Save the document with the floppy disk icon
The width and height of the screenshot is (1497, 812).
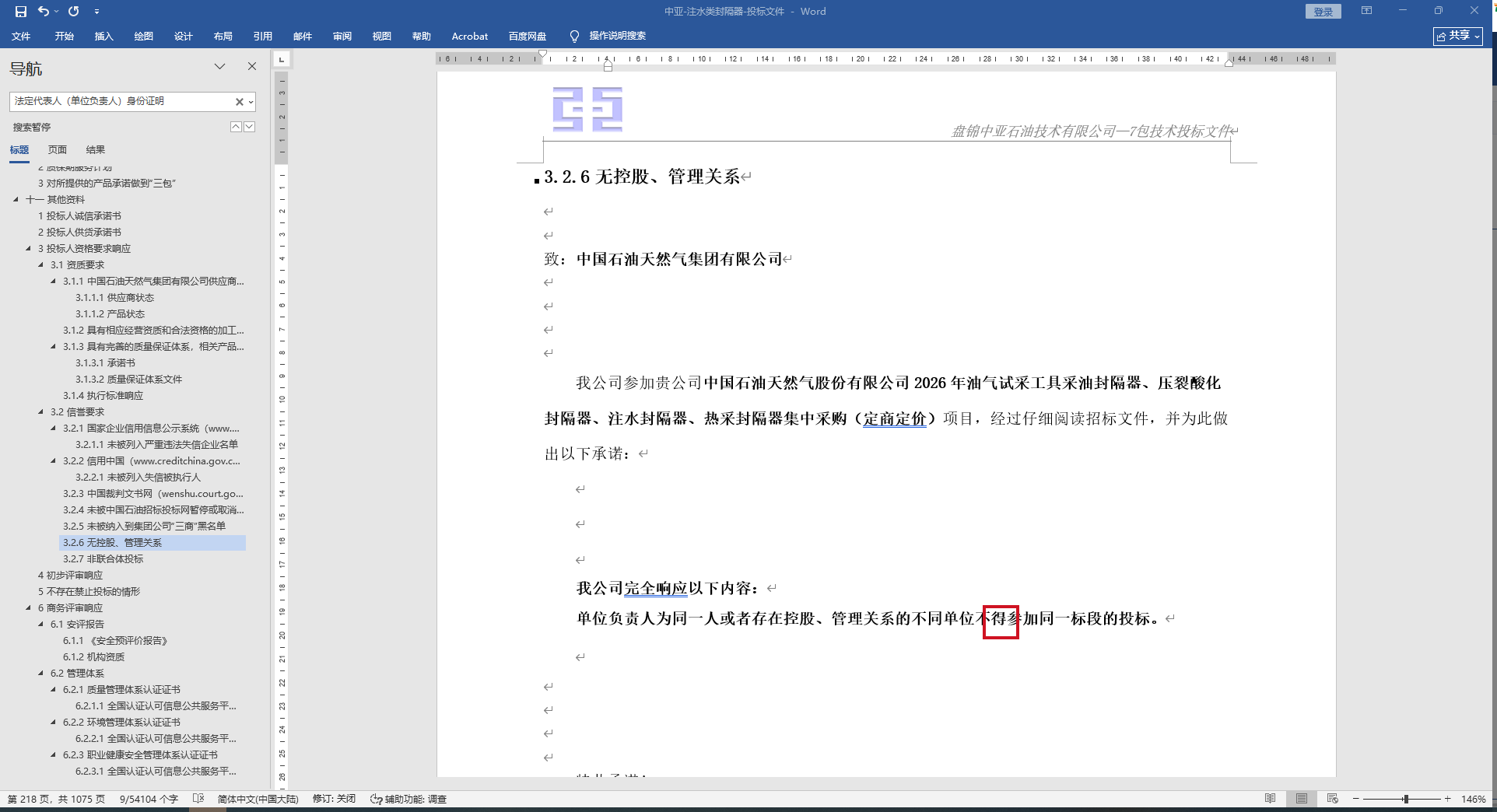[21, 12]
